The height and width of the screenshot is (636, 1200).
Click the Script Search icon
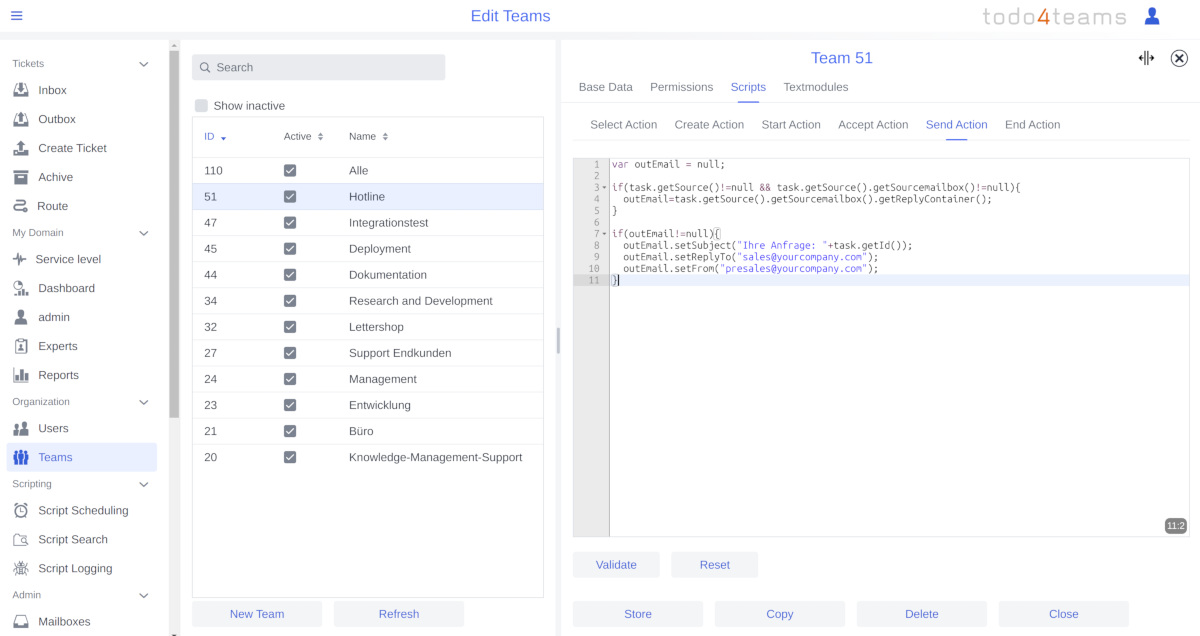pyautogui.click(x=21, y=539)
